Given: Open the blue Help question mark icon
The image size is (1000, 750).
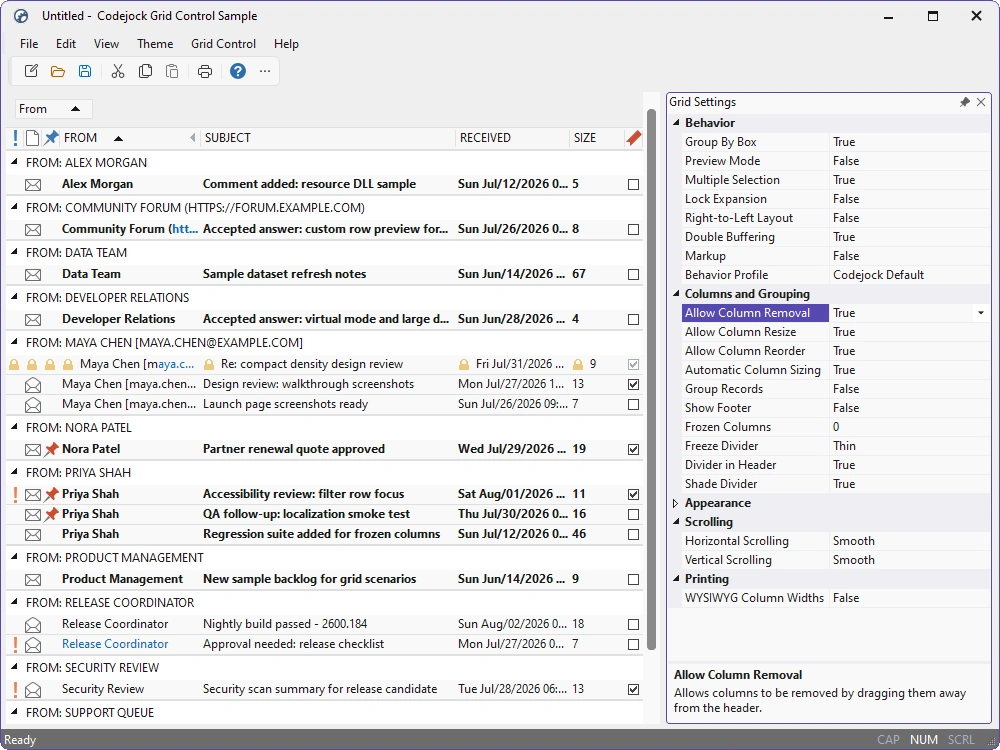Looking at the screenshot, I should point(238,71).
